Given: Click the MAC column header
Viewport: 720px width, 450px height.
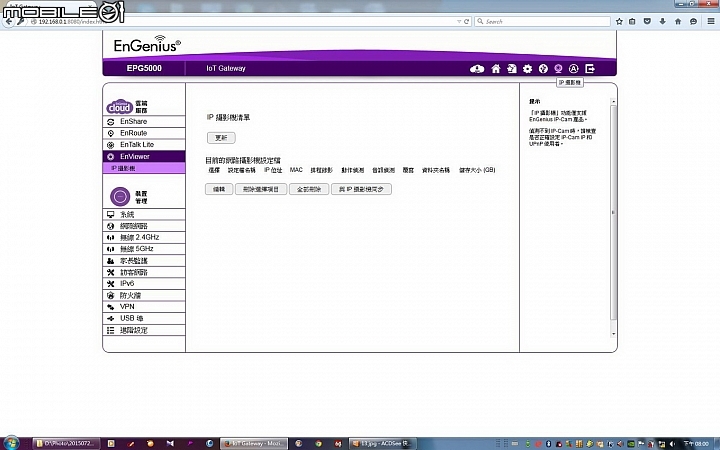Looking at the screenshot, I should [x=296, y=170].
